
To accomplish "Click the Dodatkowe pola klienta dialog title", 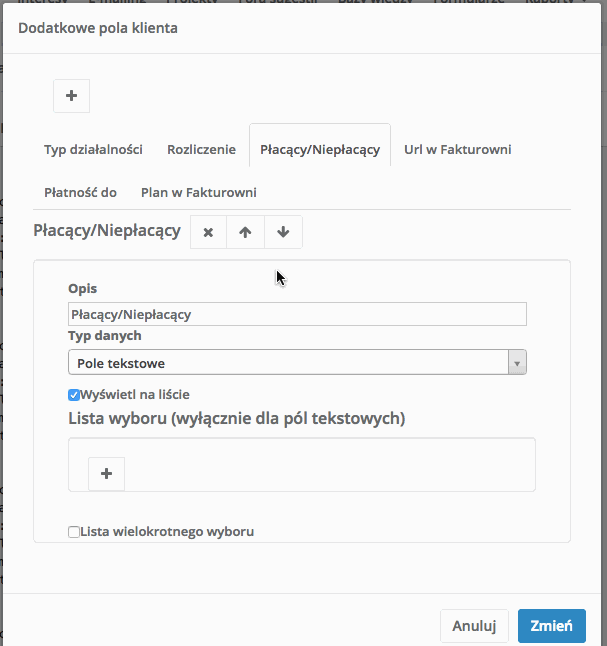I will [x=98, y=28].
